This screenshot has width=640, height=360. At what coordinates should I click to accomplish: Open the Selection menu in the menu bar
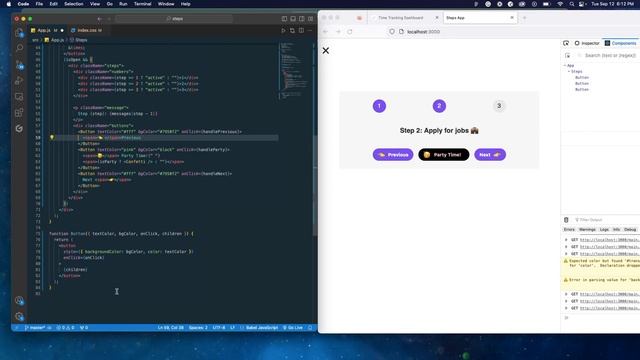[73, 4]
